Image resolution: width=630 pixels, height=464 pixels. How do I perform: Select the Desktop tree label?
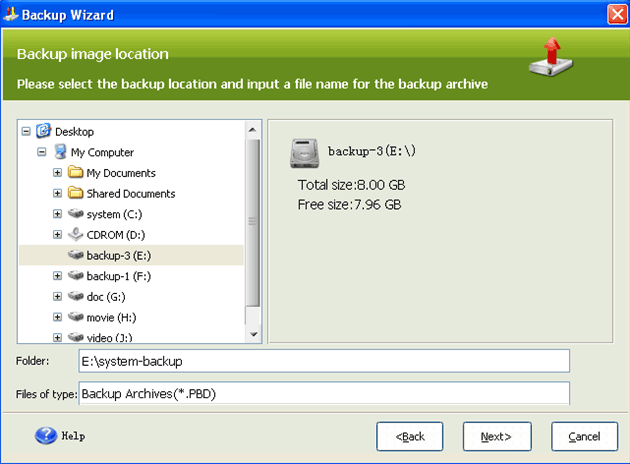[x=74, y=132]
